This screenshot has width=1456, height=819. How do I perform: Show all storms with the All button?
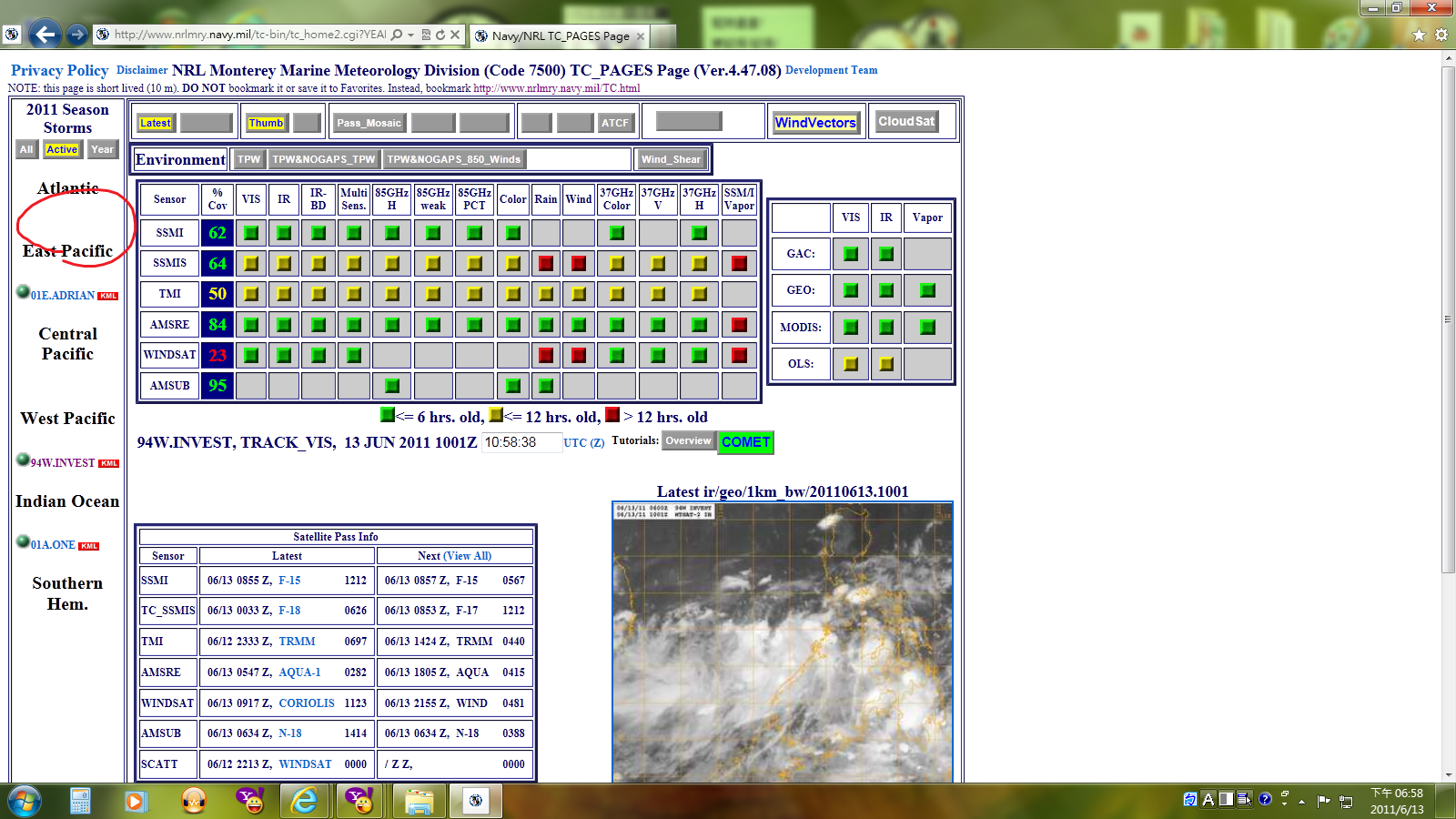click(26, 149)
